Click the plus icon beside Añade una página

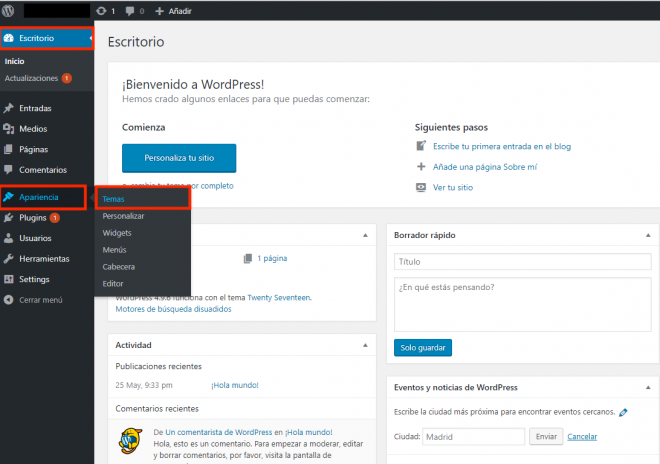tap(421, 167)
